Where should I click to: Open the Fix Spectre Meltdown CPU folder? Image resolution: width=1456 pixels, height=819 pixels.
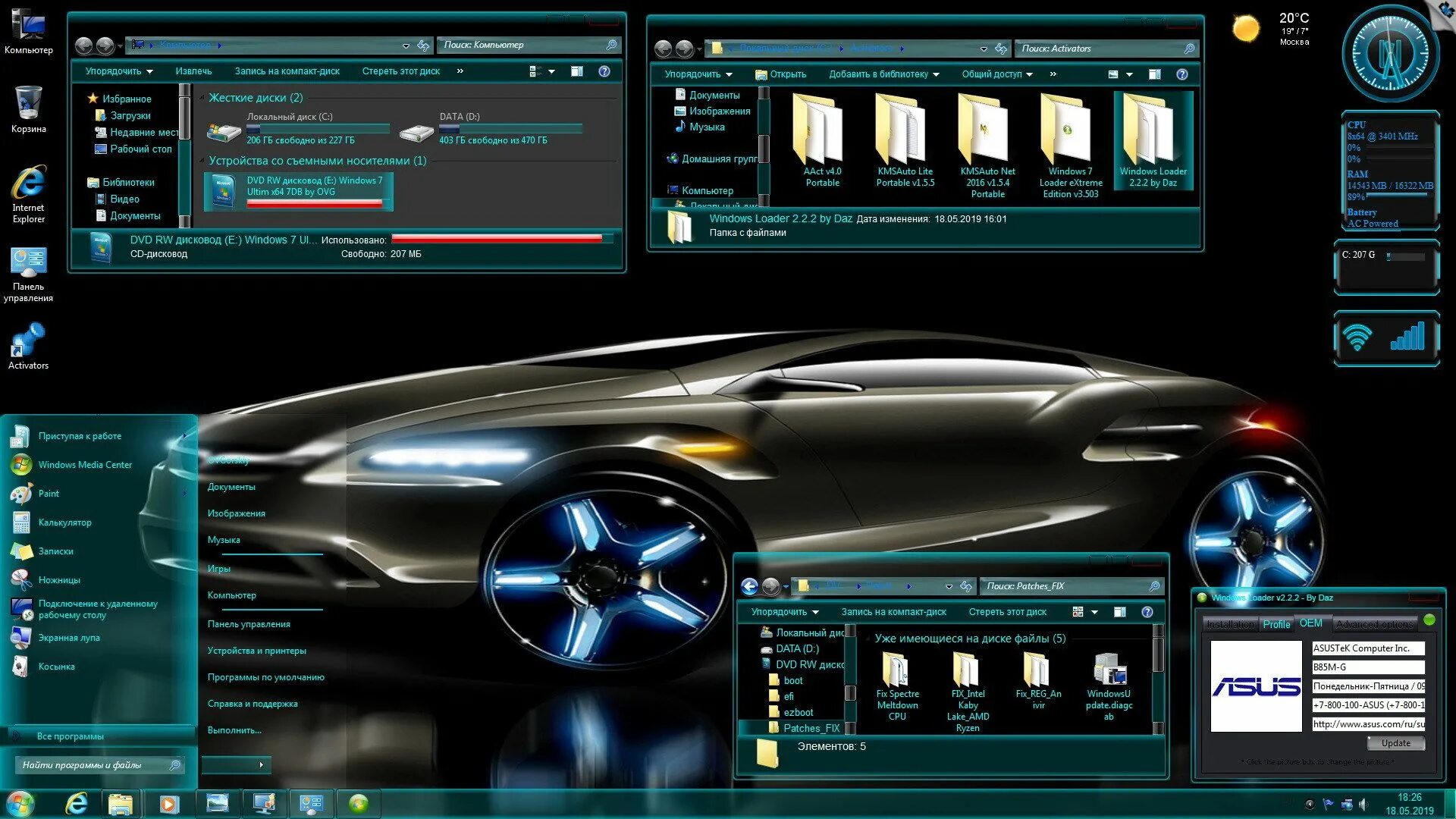tap(897, 686)
